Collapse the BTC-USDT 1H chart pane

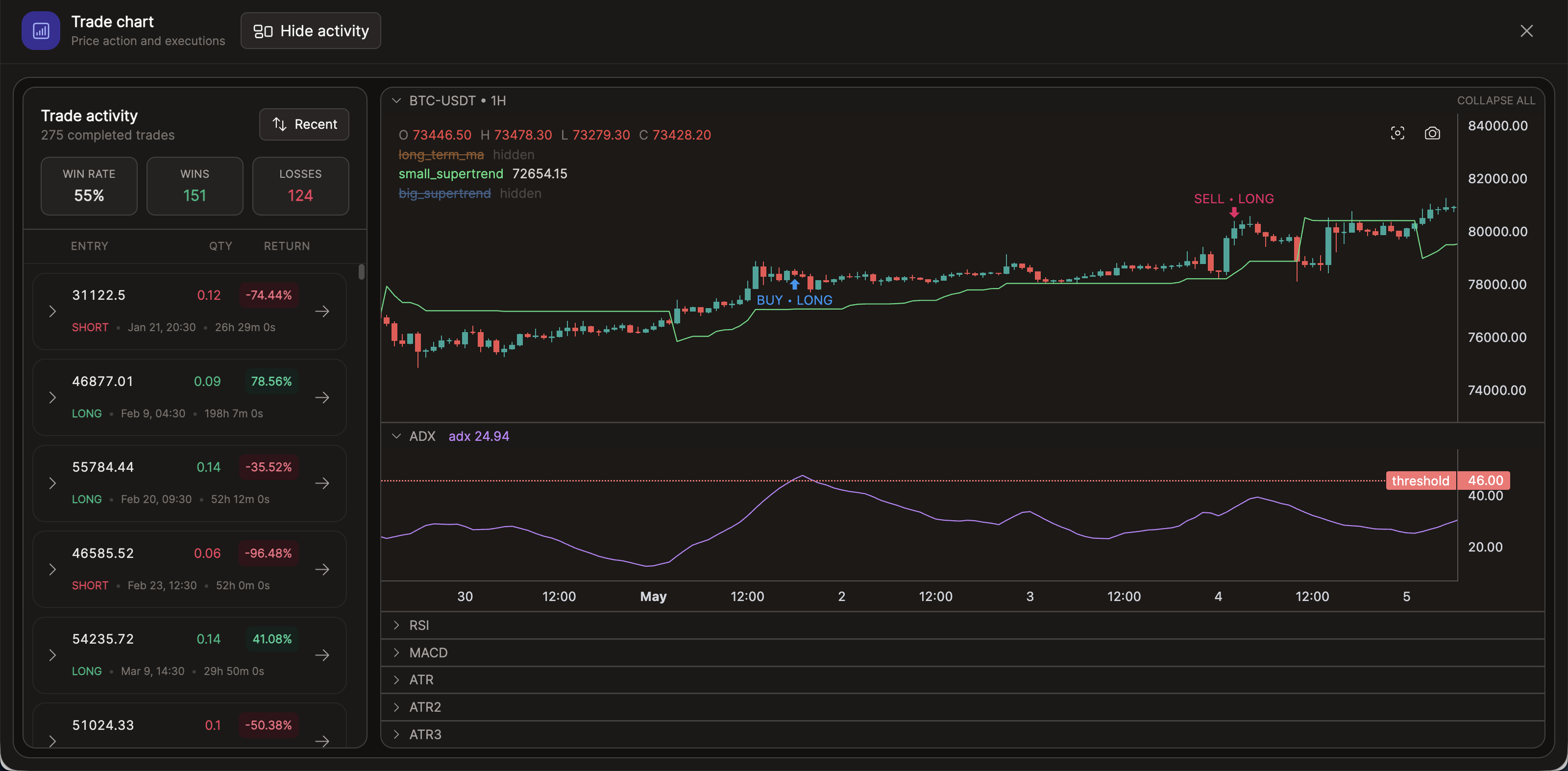click(396, 100)
